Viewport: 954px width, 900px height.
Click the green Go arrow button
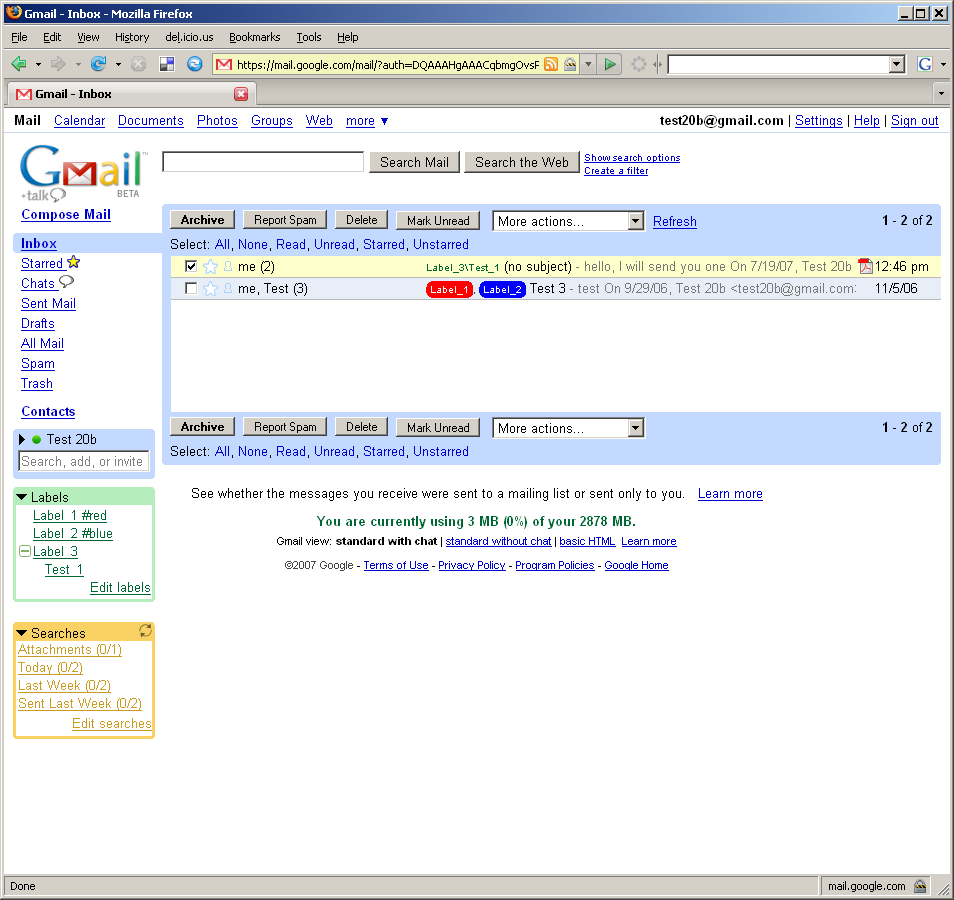pos(610,64)
